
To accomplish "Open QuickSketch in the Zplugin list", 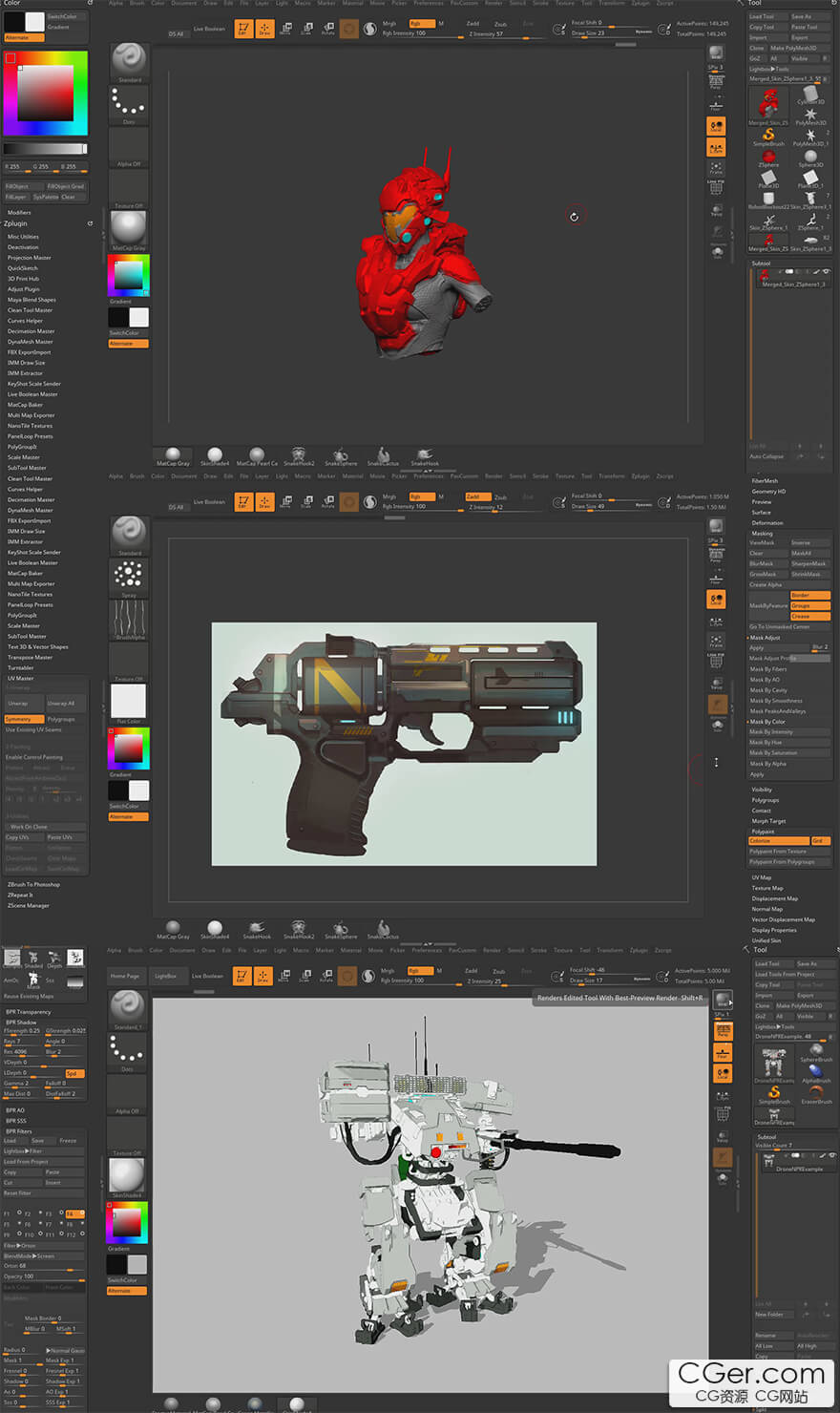I will 23,268.
